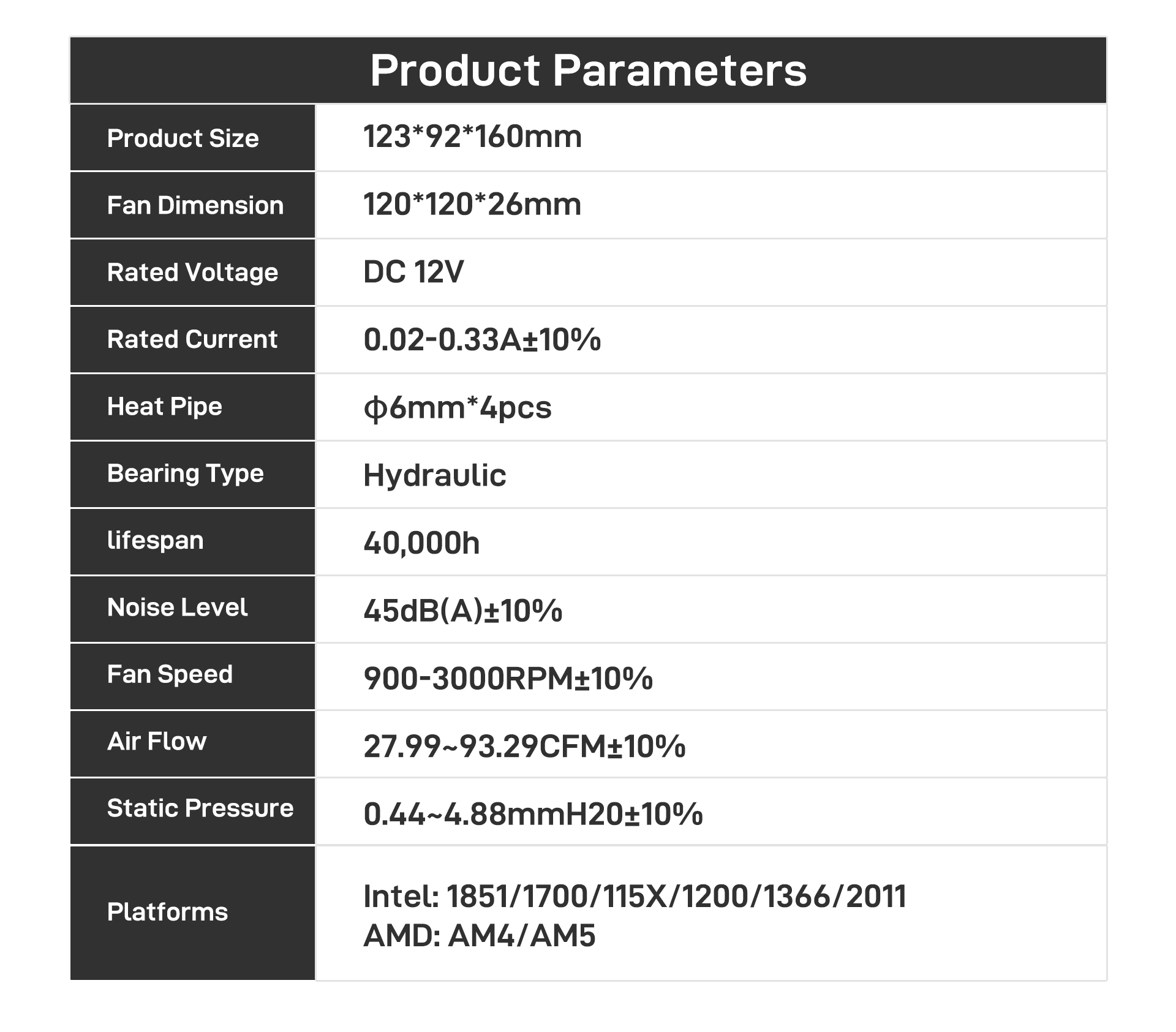Click the 120*120*26mm fan dimension value

472,205
